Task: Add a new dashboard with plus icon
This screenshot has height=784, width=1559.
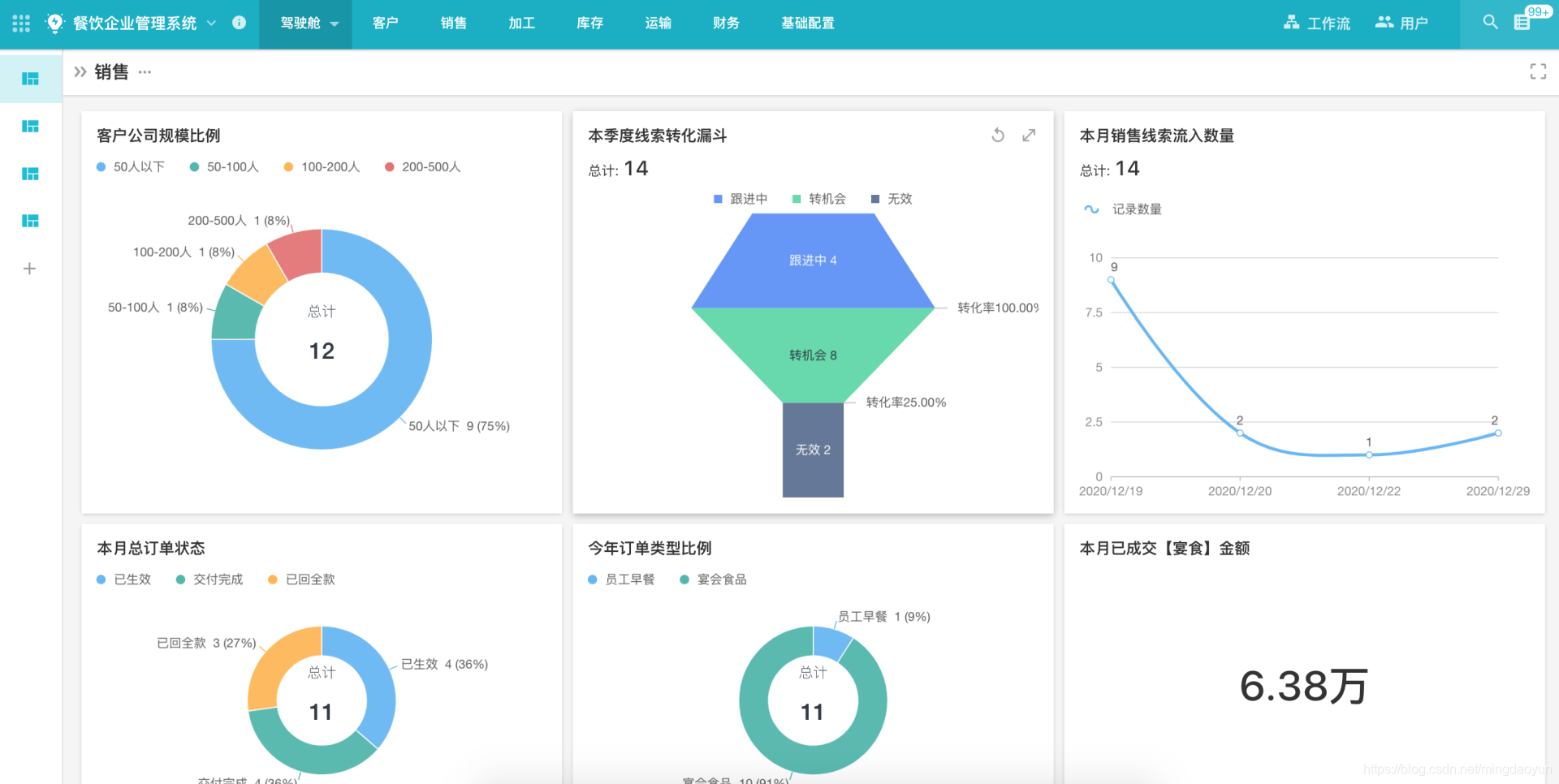Action: pos(29,269)
